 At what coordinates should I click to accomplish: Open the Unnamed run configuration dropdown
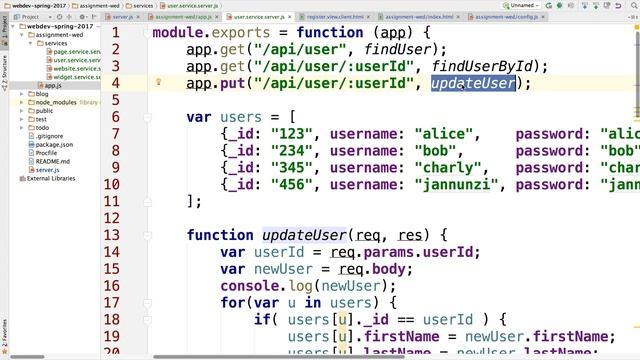coord(522,6)
